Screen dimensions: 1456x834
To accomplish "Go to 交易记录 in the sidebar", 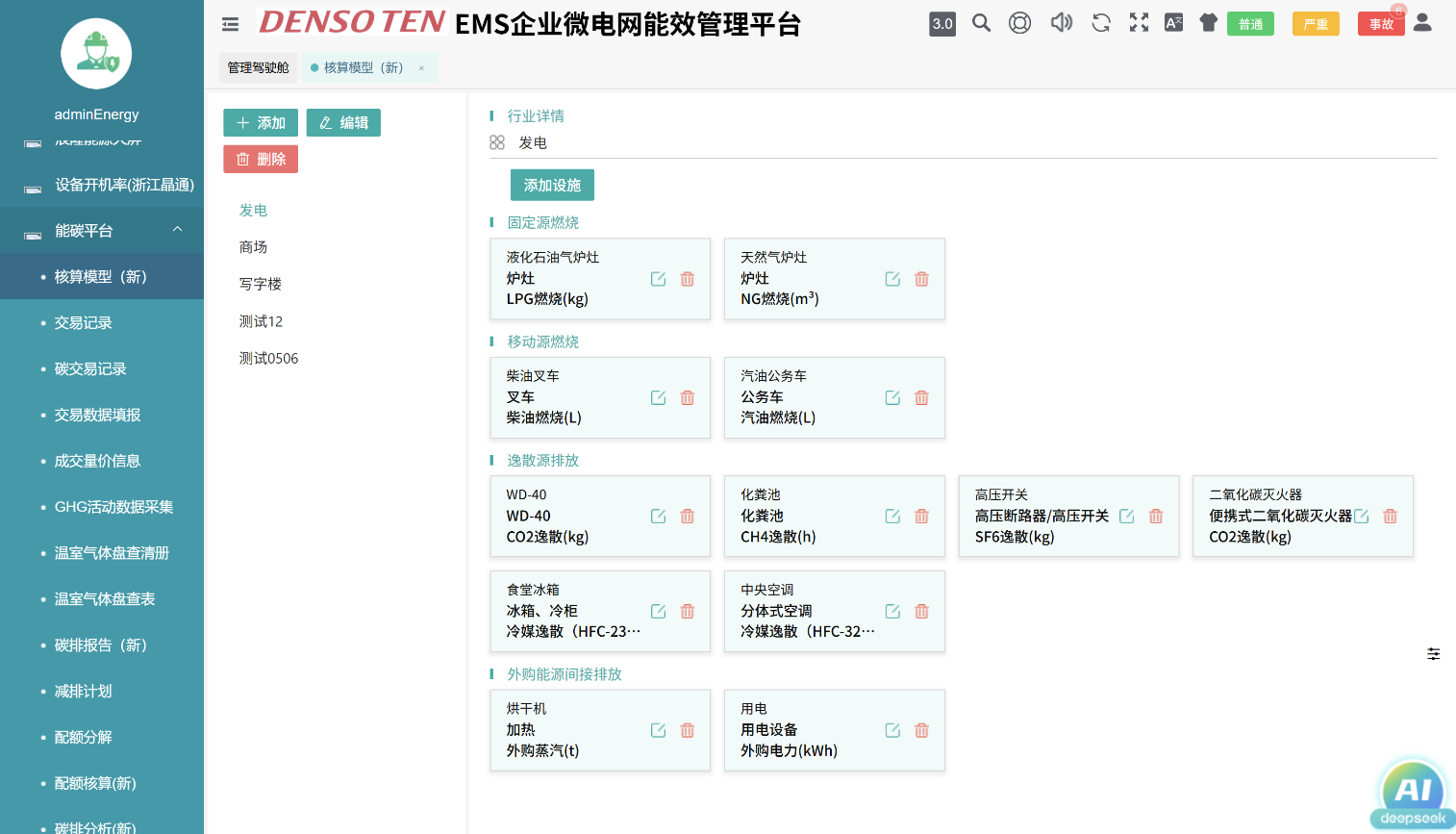I will tap(102, 323).
